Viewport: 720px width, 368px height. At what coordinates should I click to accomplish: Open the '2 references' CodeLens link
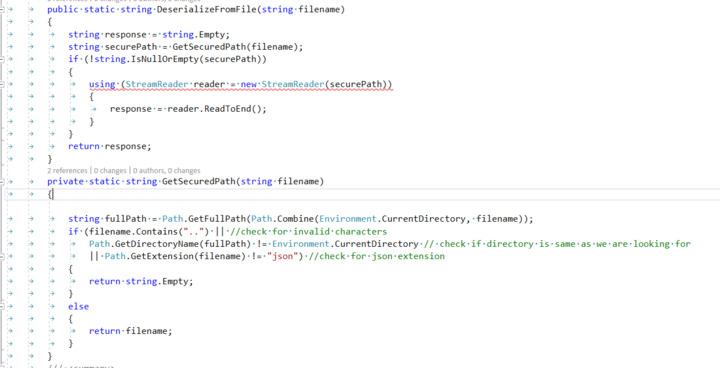click(67, 170)
